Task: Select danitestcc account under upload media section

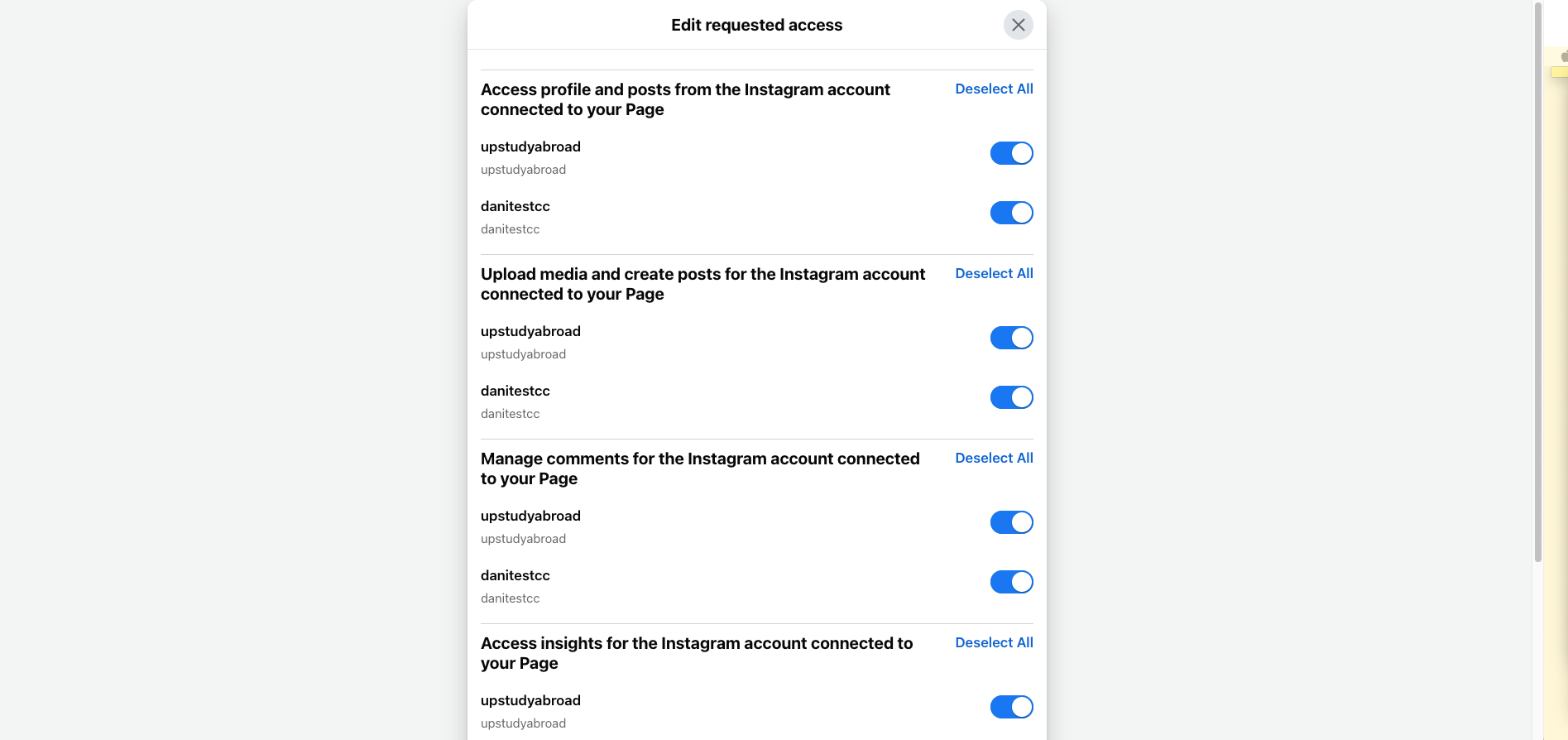Action: click(515, 391)
